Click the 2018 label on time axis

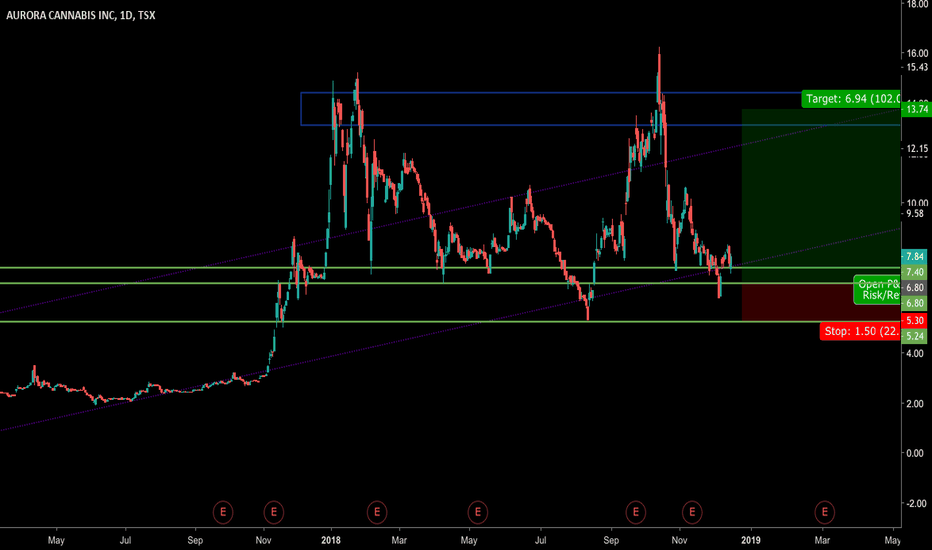point(330,540)
